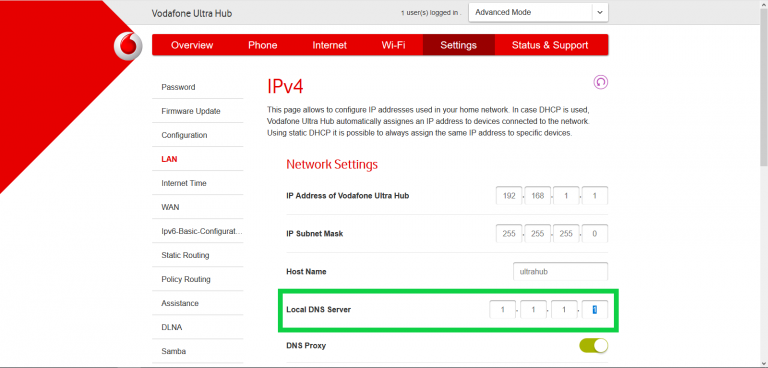Click second octet of Local DNS Server
This screenshot has height=368, width=768.
click(x=533, y=310)
